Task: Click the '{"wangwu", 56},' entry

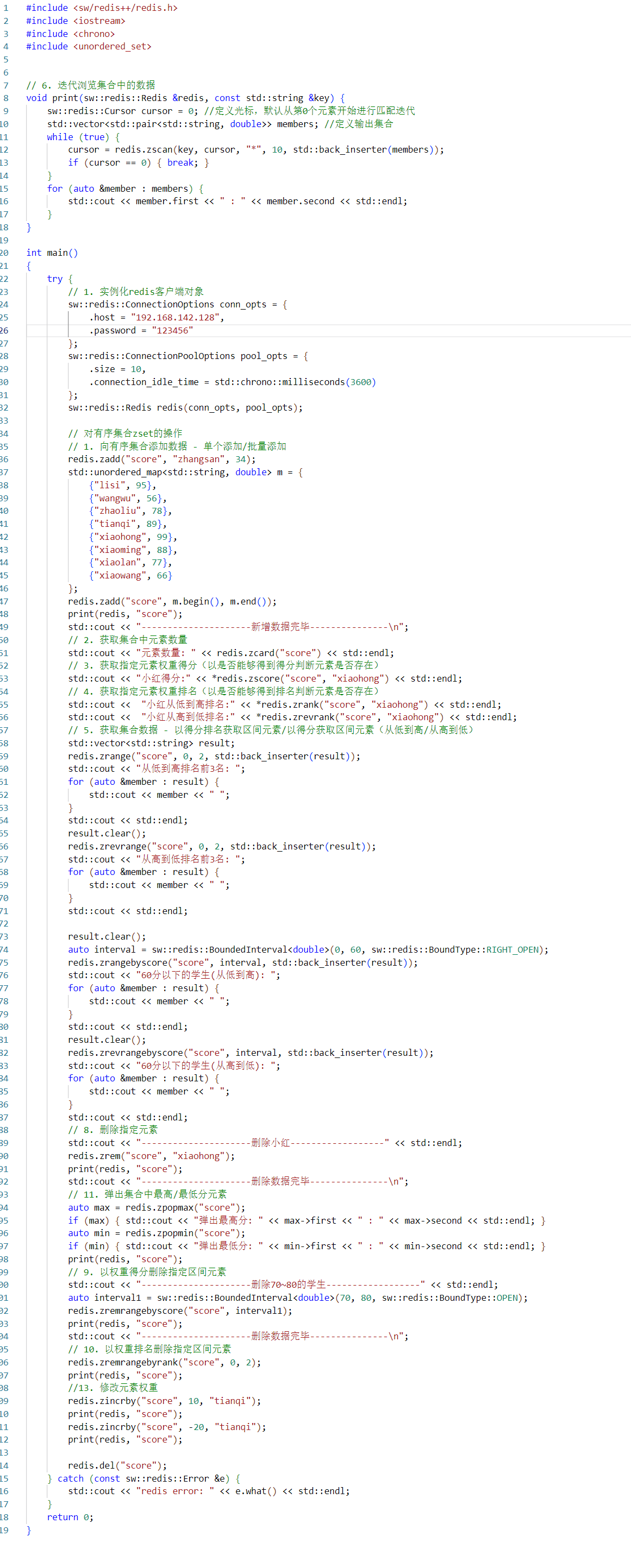Action: pyautogui.click(x=128, y=499)
